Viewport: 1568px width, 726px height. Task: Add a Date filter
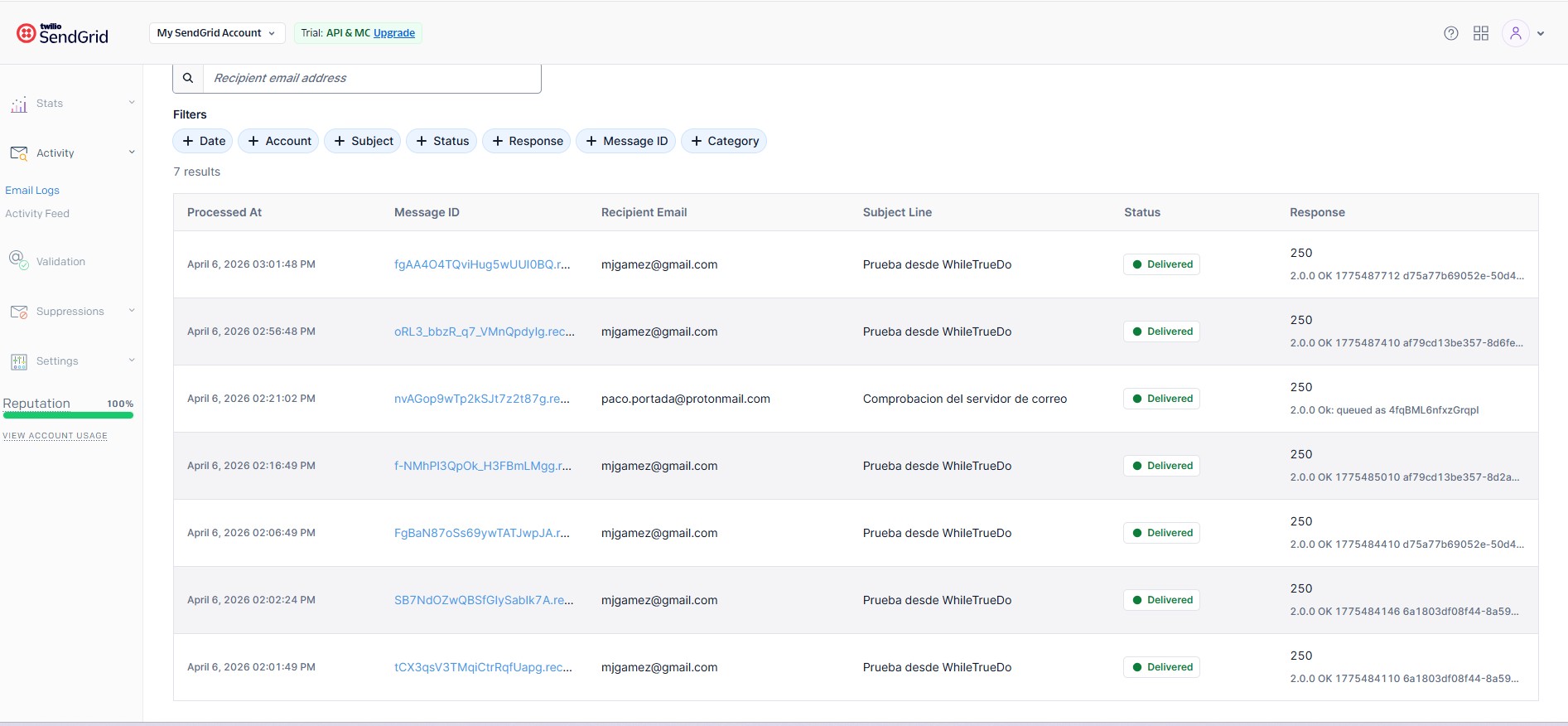(203, 141)
